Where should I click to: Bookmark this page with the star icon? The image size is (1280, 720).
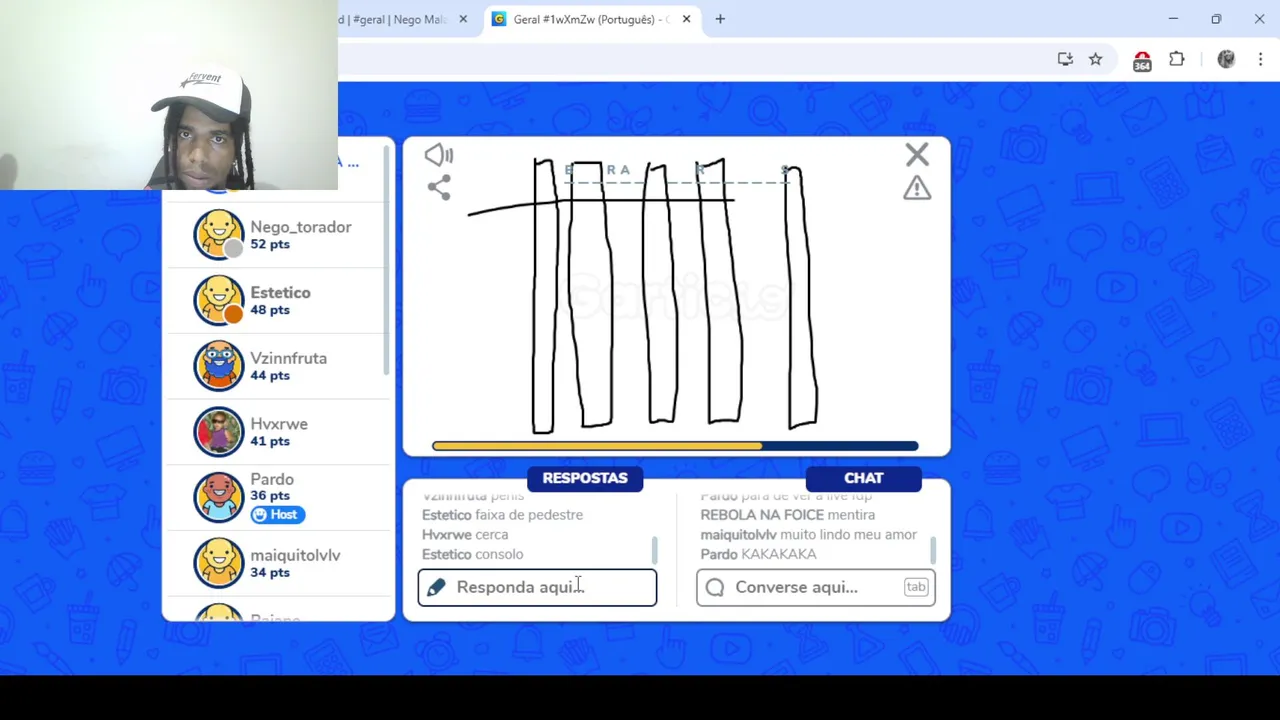pos(1096,59)
